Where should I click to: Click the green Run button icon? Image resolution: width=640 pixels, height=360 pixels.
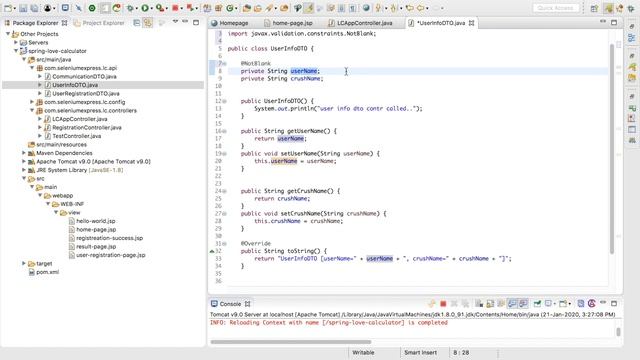145,8
